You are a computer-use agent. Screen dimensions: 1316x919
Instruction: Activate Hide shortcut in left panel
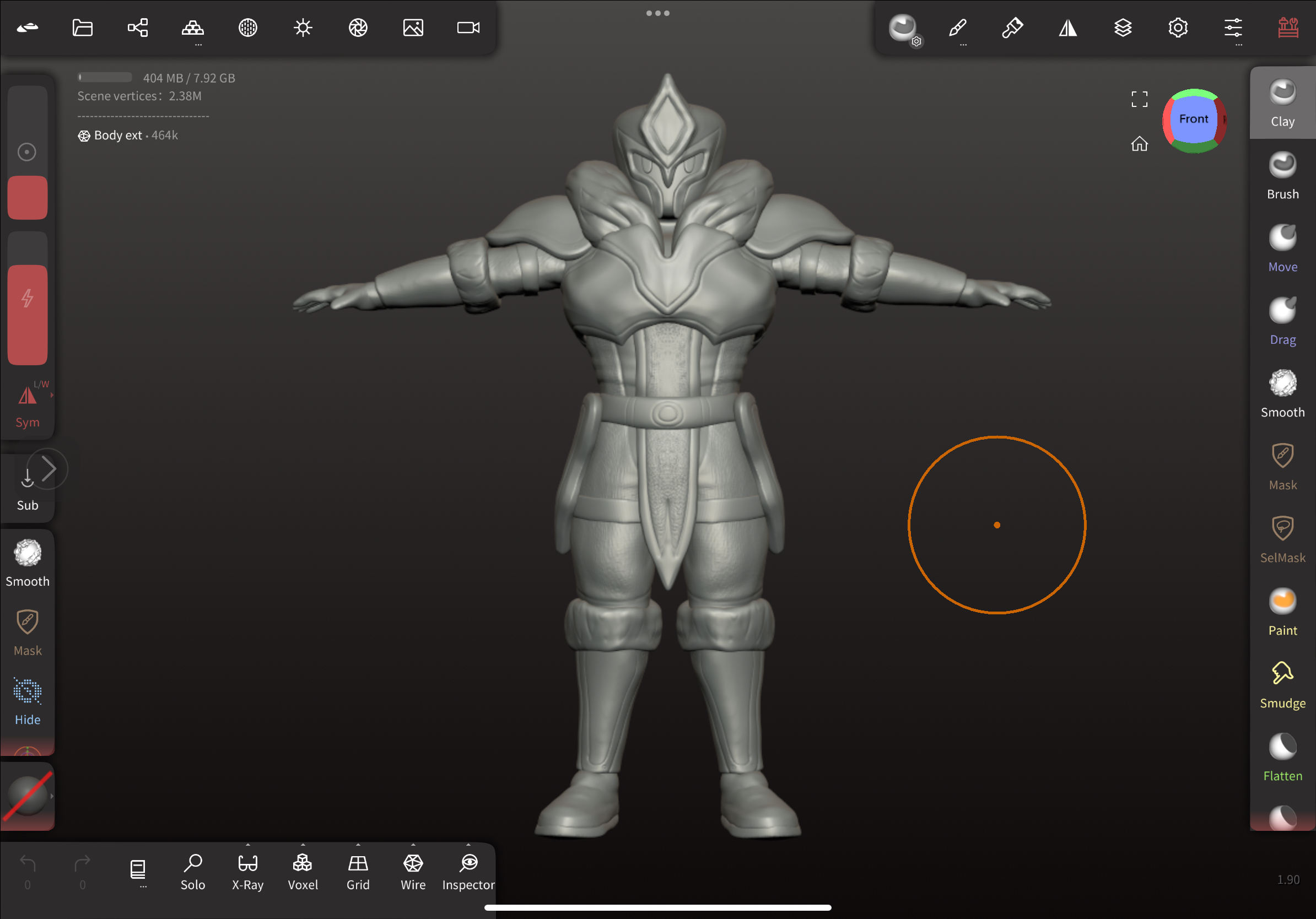28,702
